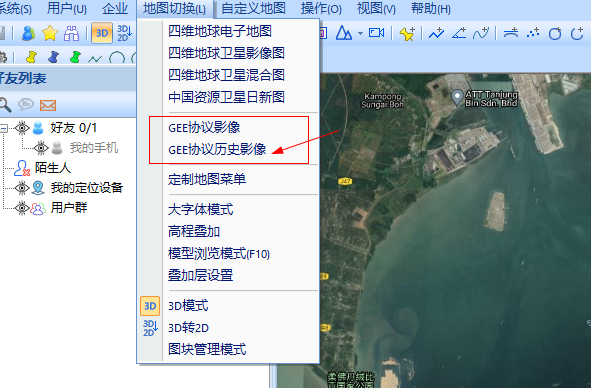Open the 用户(U) menu
This screenshot has height=388, width=591.
pos(67,8)
